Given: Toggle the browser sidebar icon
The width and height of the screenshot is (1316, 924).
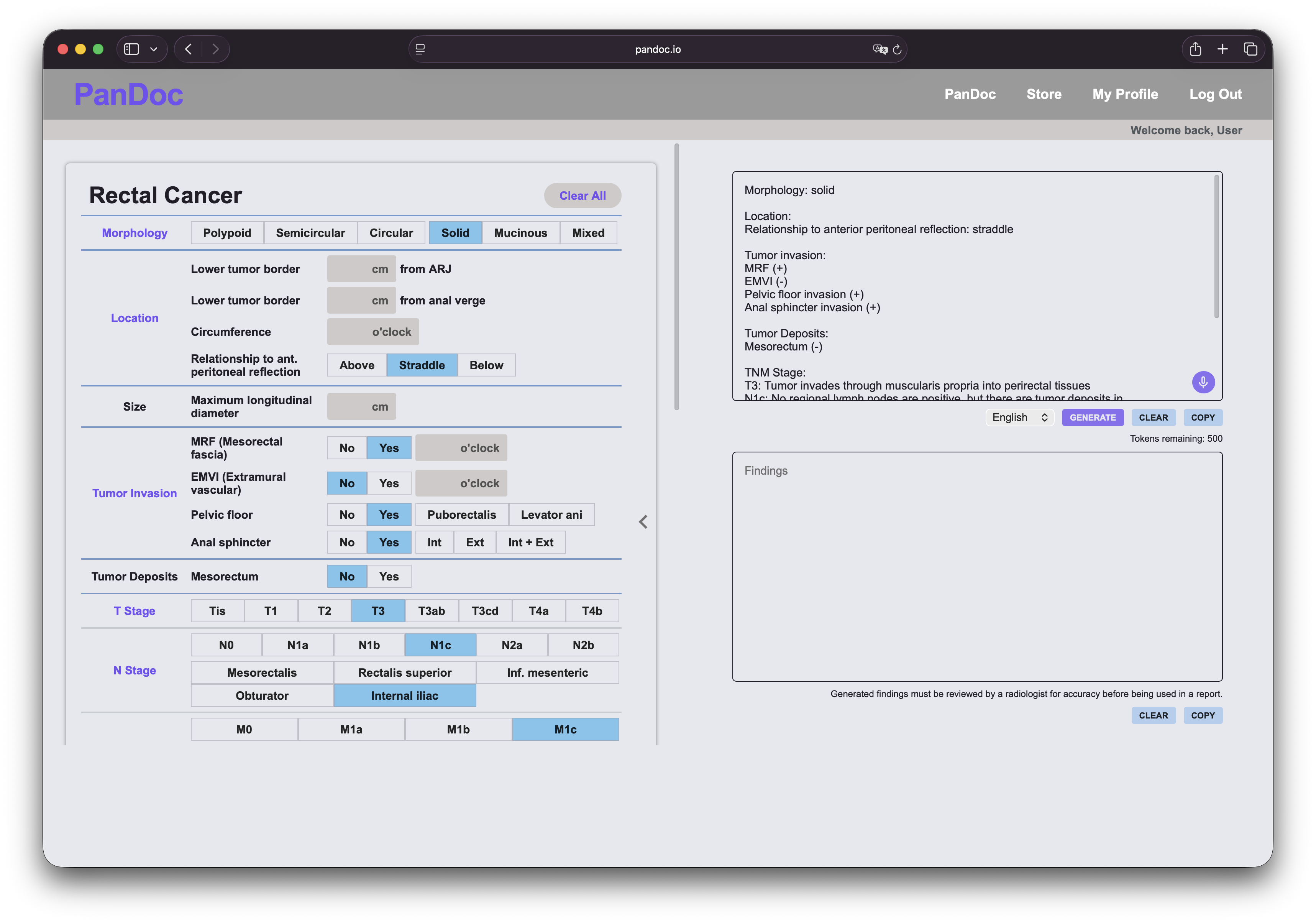Looking at the screenshot, I should [x=132, y=49].
